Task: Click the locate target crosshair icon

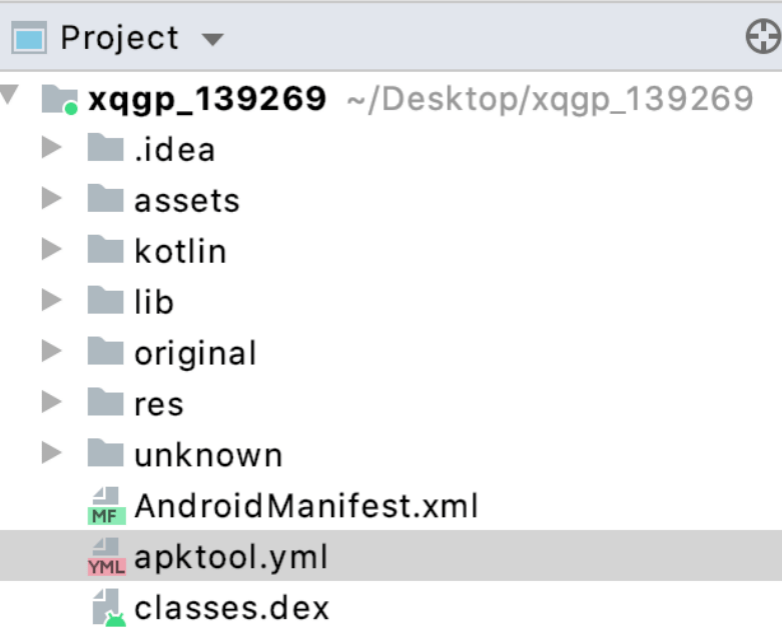Action: (763, 38)
